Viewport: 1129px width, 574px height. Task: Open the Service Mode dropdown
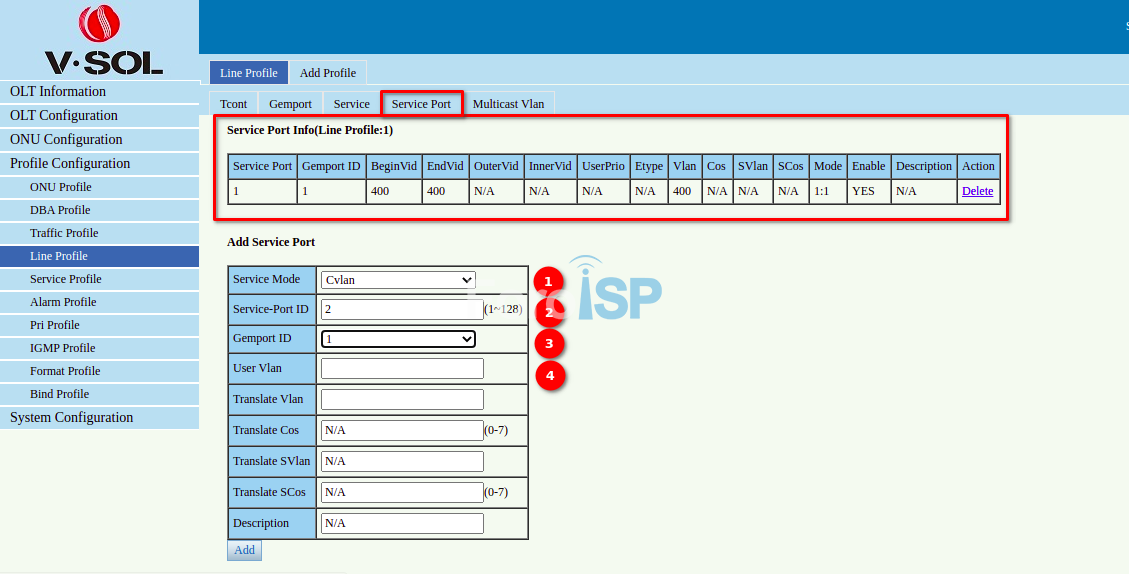tap(397, 280)
